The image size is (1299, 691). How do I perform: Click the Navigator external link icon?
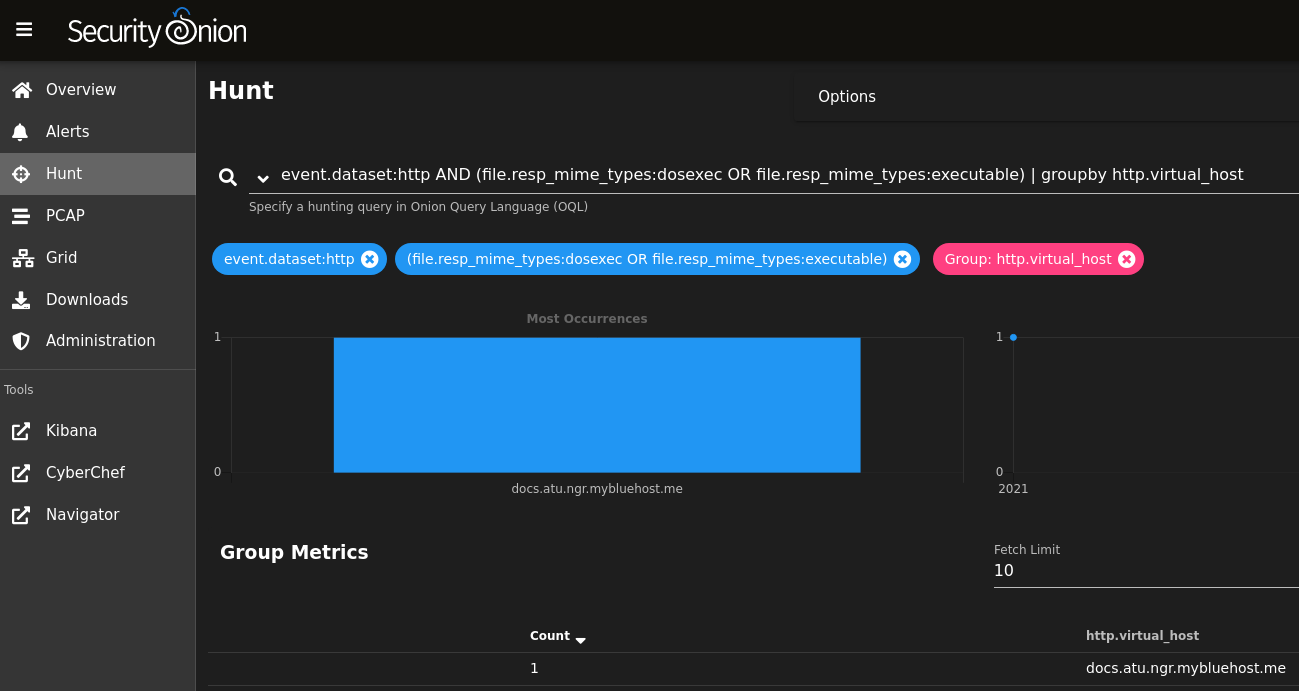click(21, 515)
